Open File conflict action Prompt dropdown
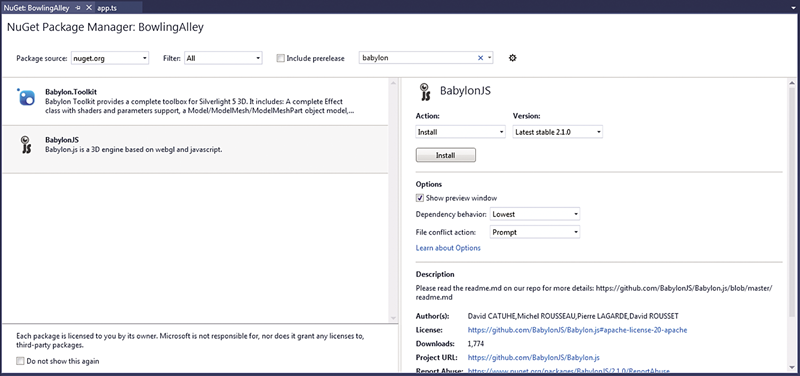The width and height of the screenshot is (800, 376). 535,232
